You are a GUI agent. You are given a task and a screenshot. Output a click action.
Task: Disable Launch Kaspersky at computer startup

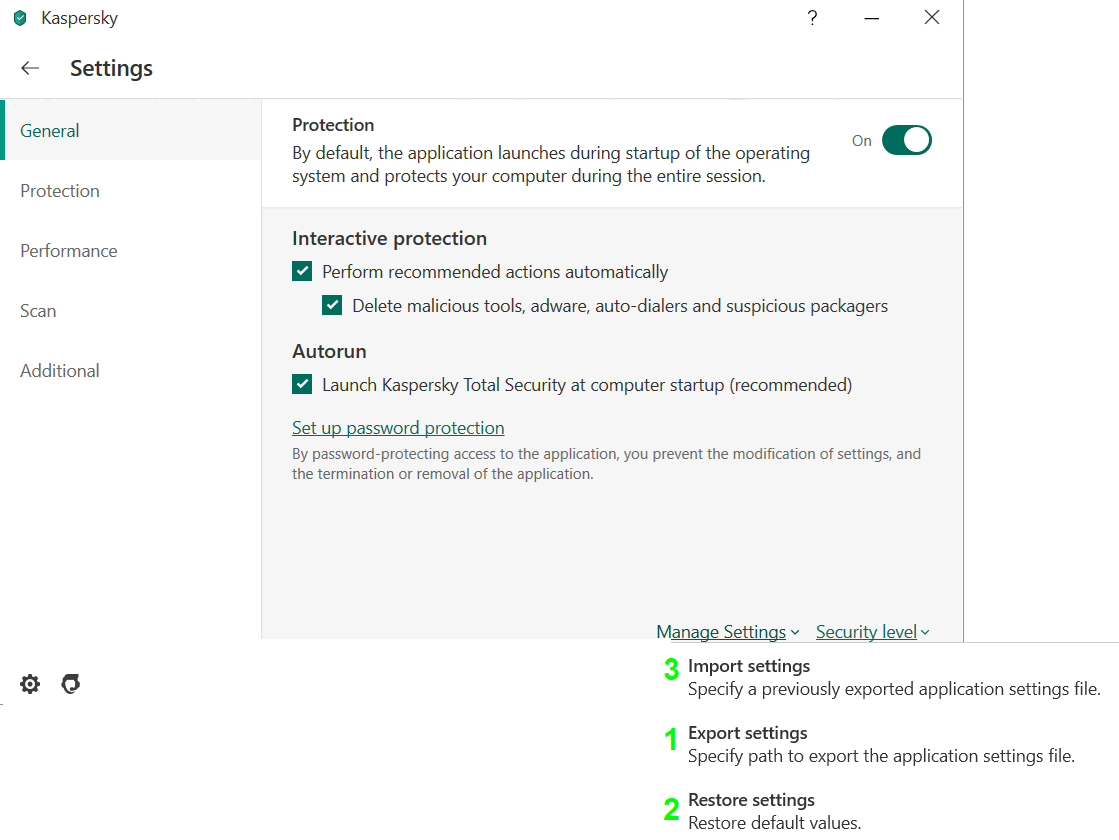pyautogui.click(x=302, y=384)
